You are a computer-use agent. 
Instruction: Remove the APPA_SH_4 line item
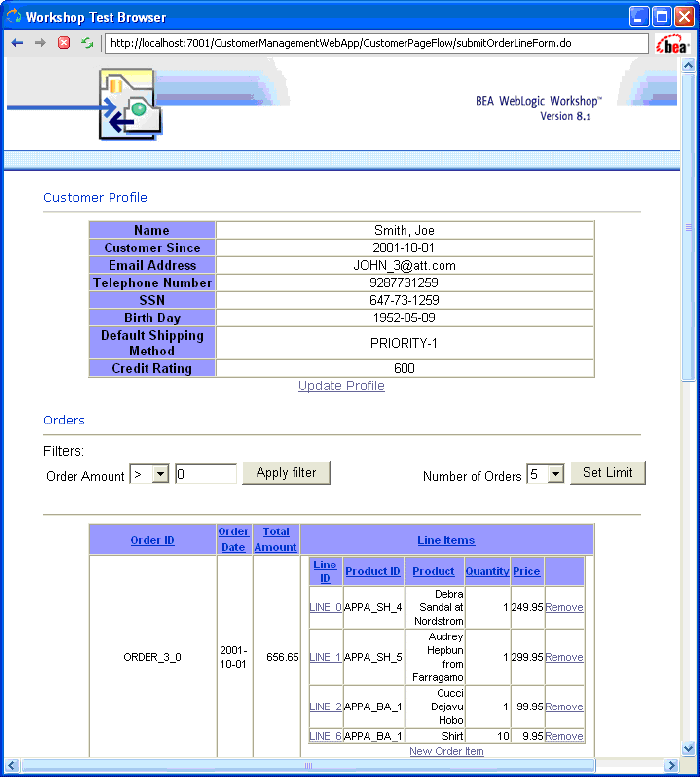click(564, 607)
